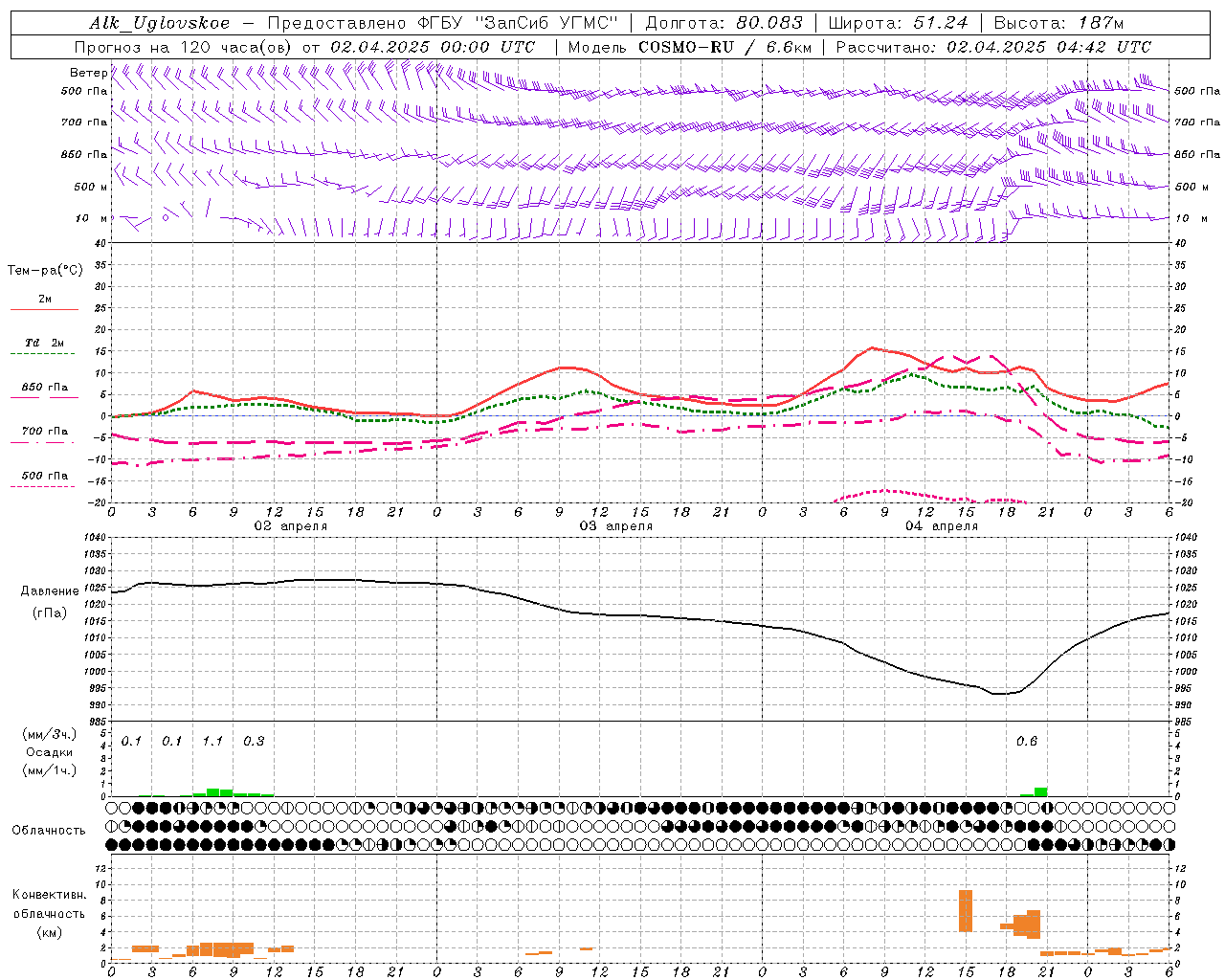Click the date label "02 апреля"

pyautogui.click(x=290, y=526)
